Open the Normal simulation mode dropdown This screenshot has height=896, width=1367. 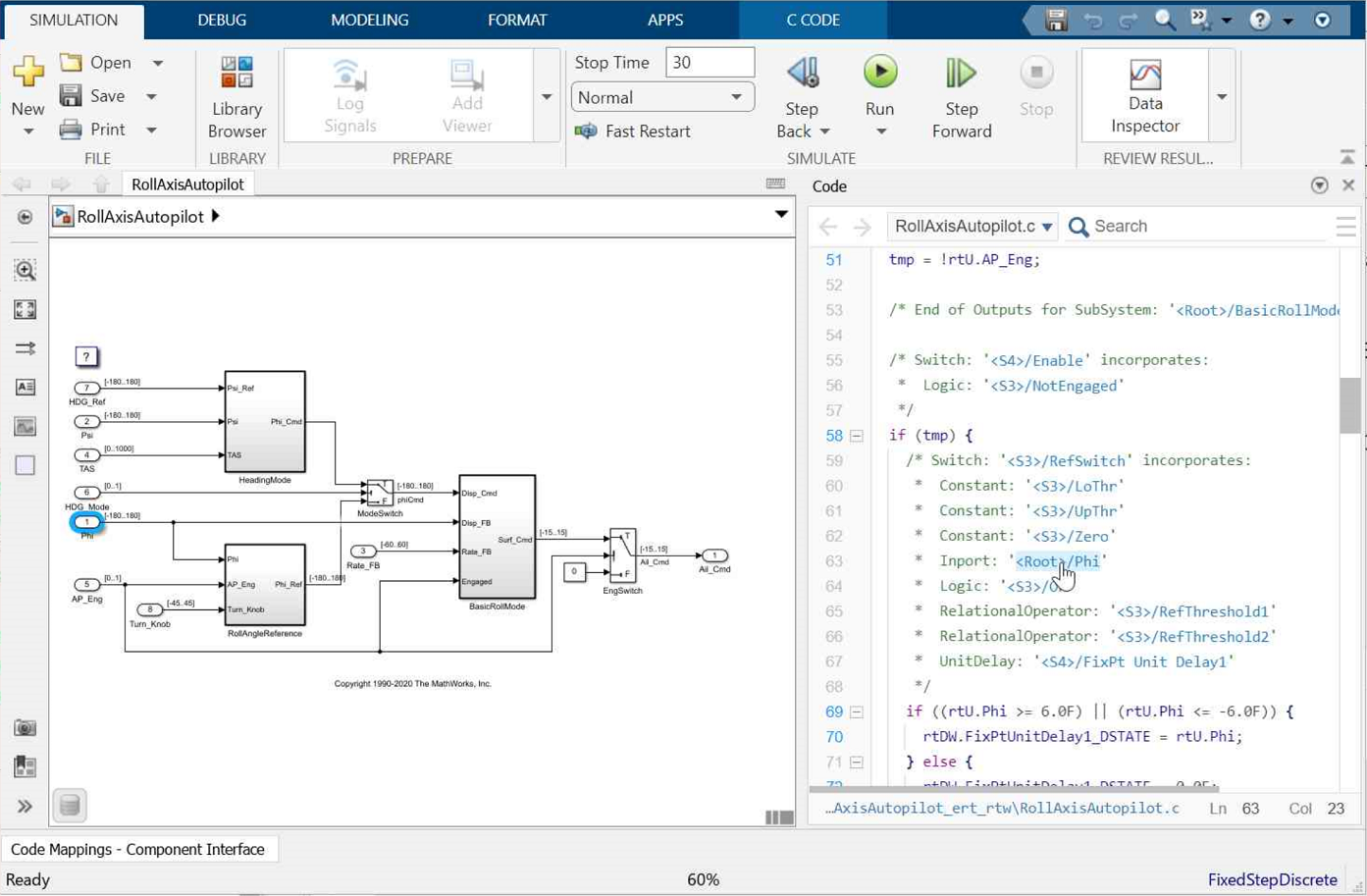pos(662,97)
